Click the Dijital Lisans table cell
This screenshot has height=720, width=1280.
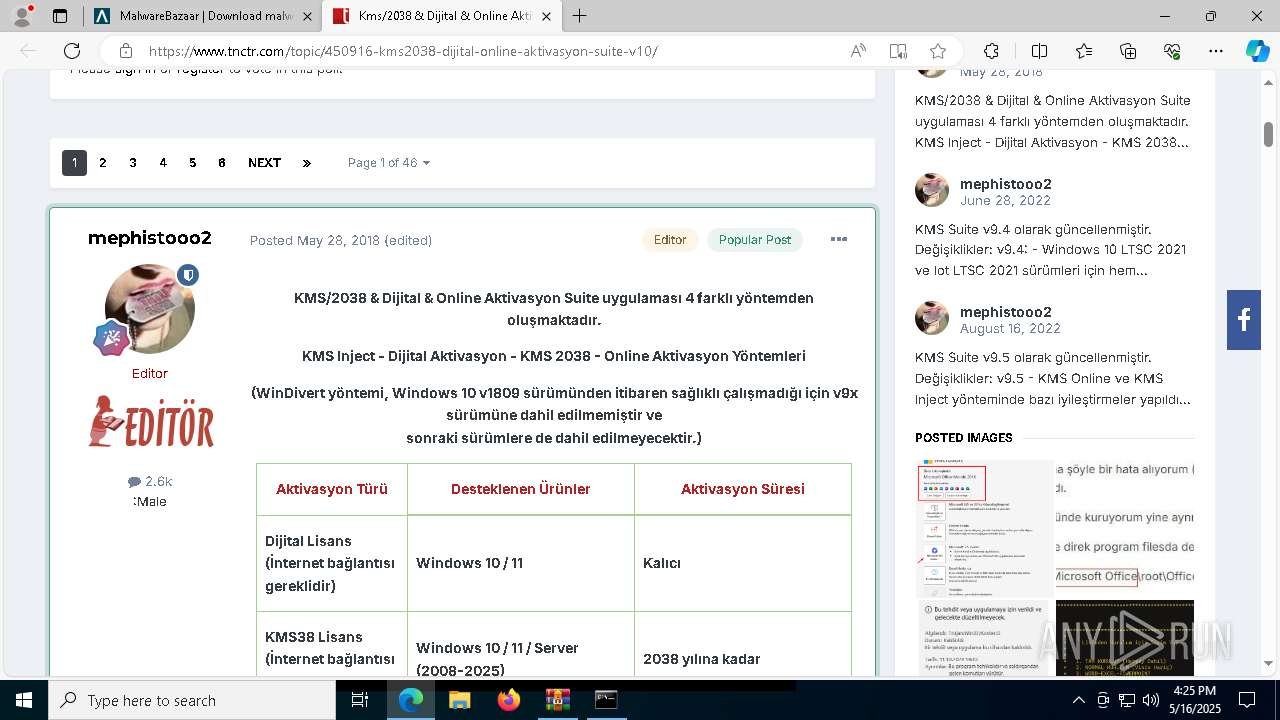[331, 563]
